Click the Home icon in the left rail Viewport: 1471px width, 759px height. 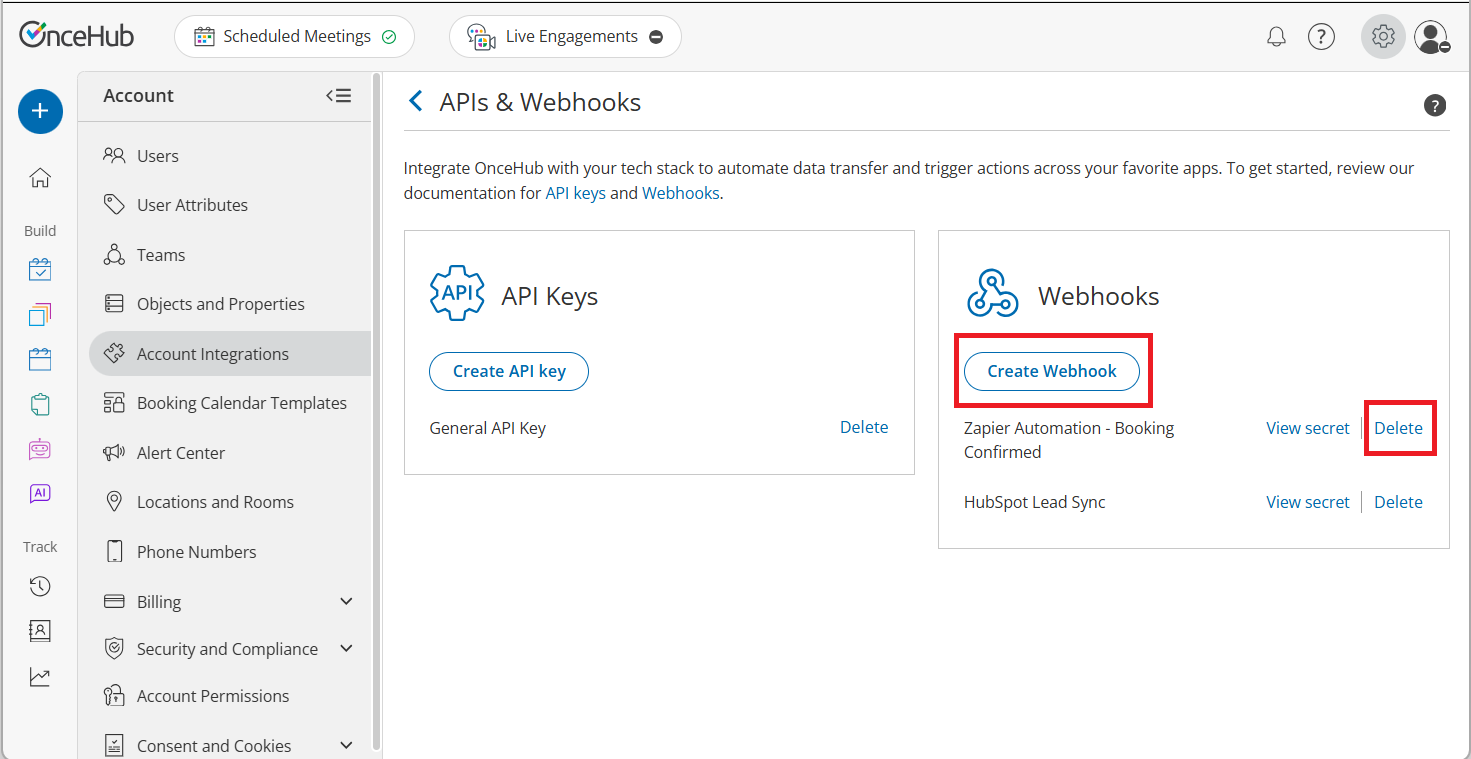(x=40, y=177)
